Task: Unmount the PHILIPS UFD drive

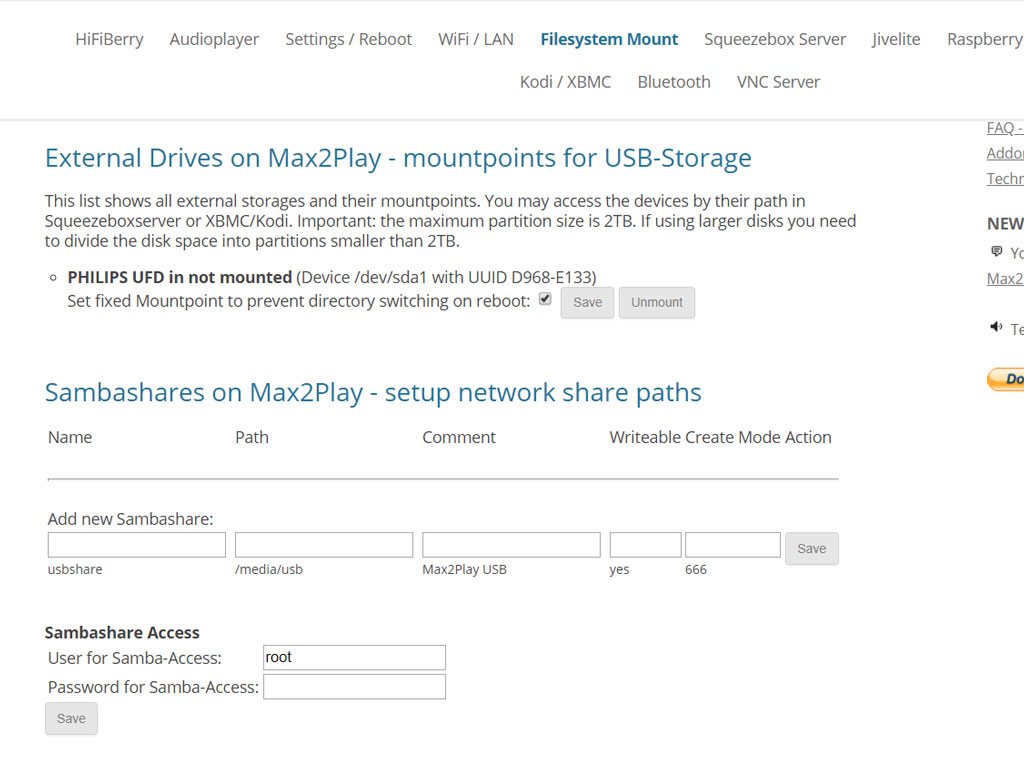Action: [x=657, y=302]
